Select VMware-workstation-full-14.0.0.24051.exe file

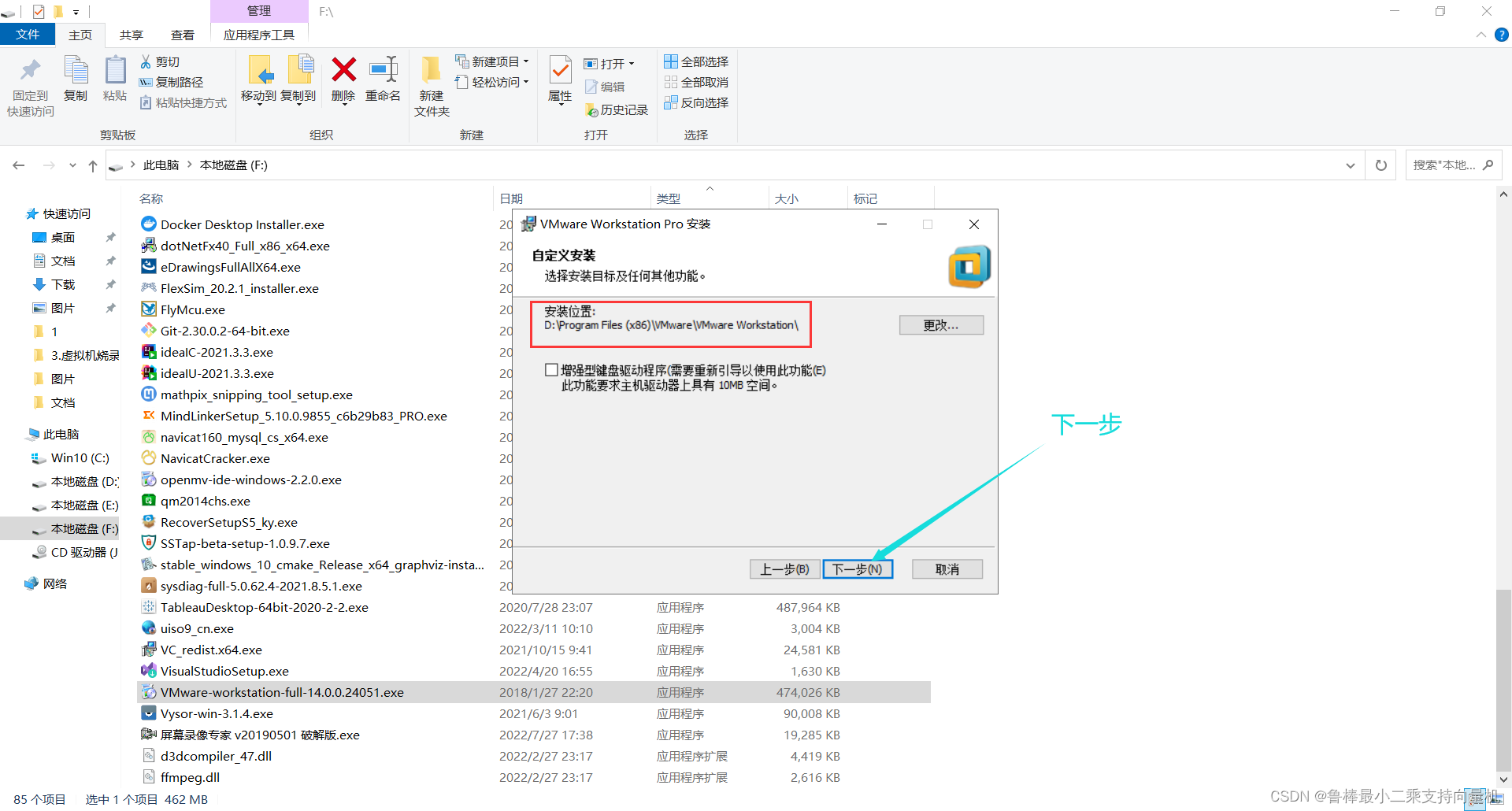click(534, 692)
